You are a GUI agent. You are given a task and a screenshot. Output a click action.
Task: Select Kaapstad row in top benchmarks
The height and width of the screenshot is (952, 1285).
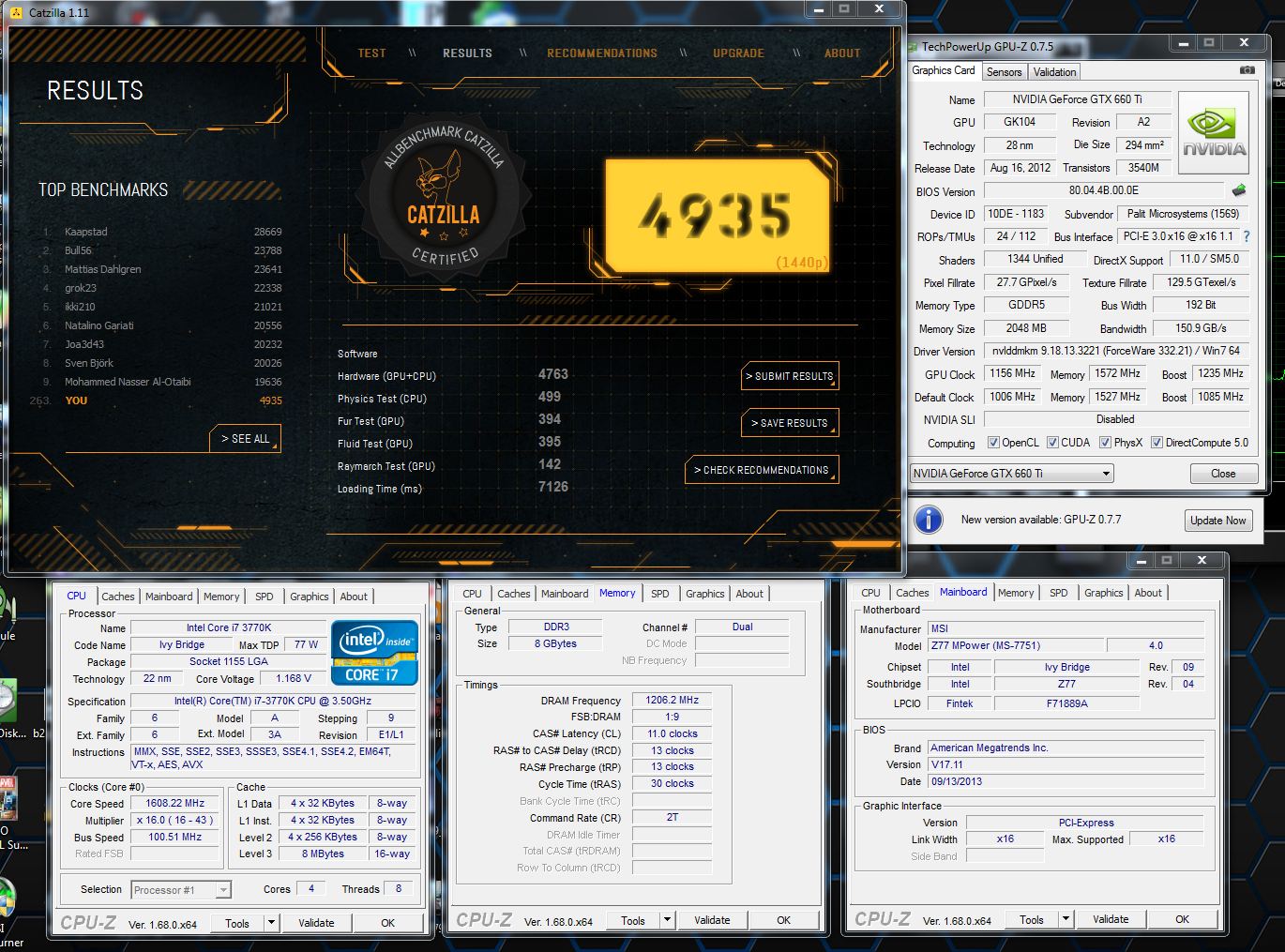161,232
